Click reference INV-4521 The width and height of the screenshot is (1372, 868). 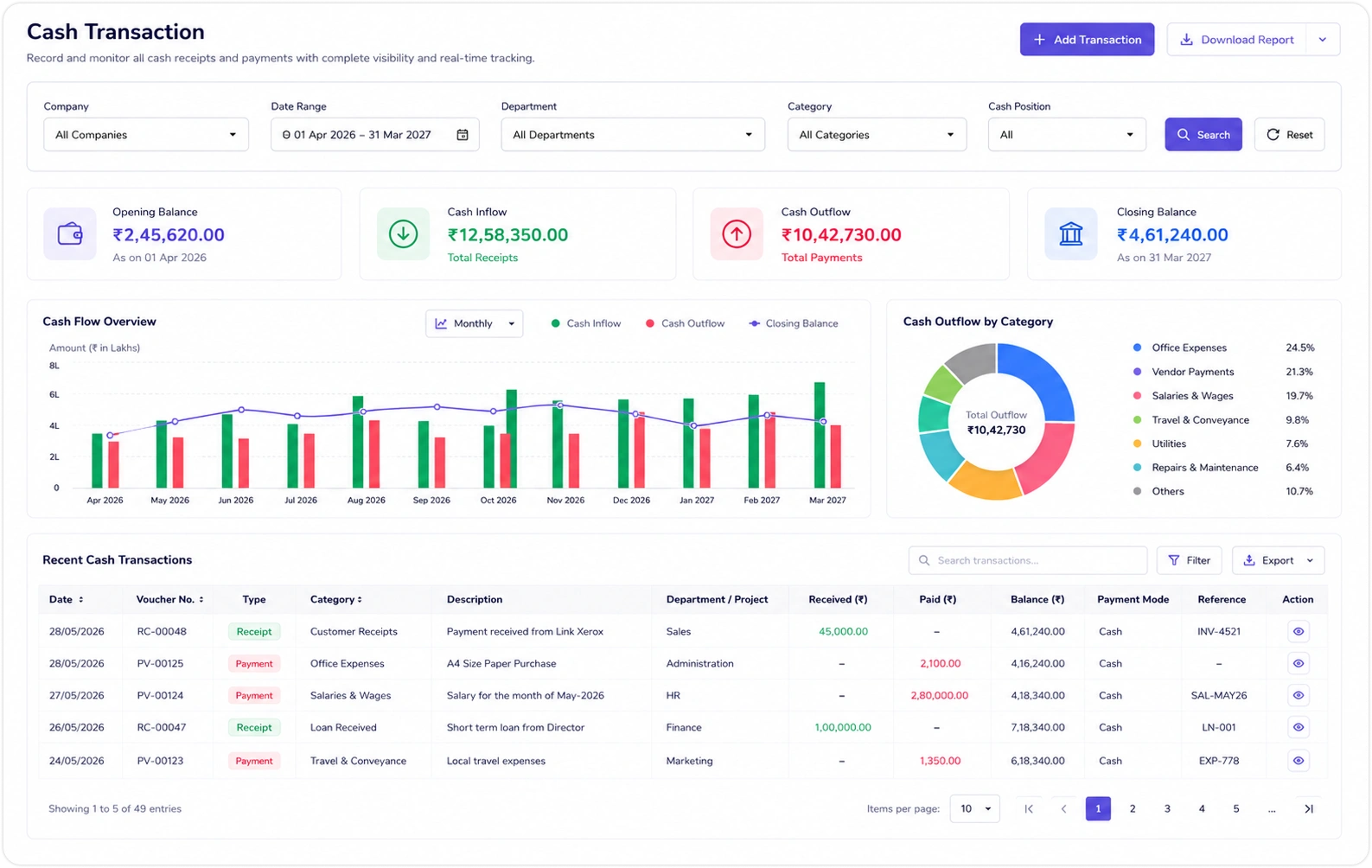pyautogui.click(x=1219, y=632)
